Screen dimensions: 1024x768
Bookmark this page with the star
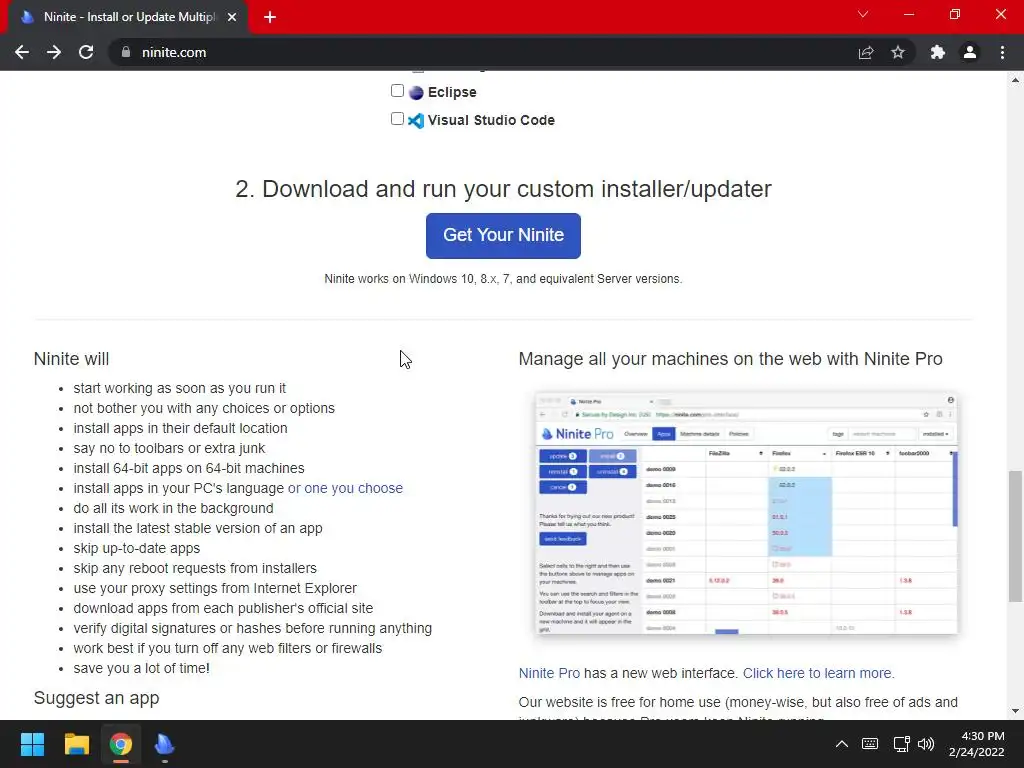[x=898, y=52]
